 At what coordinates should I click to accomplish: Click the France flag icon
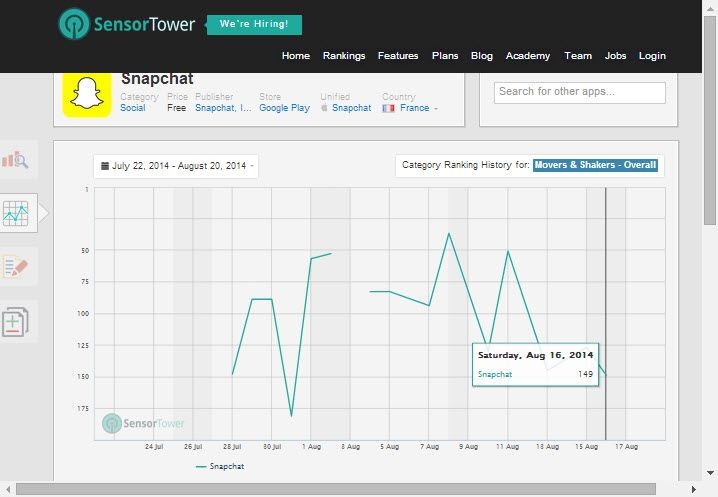click(x=388, y=108)
